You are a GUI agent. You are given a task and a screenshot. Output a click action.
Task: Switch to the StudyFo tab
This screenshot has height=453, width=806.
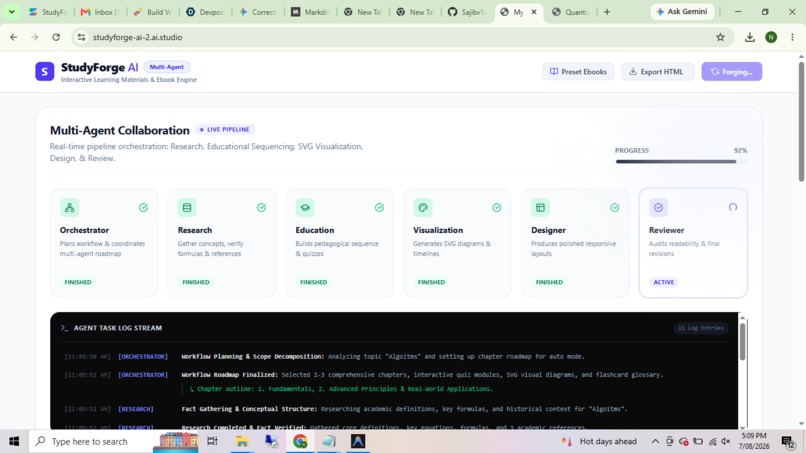pyautogui.click(x=48, y=12)
